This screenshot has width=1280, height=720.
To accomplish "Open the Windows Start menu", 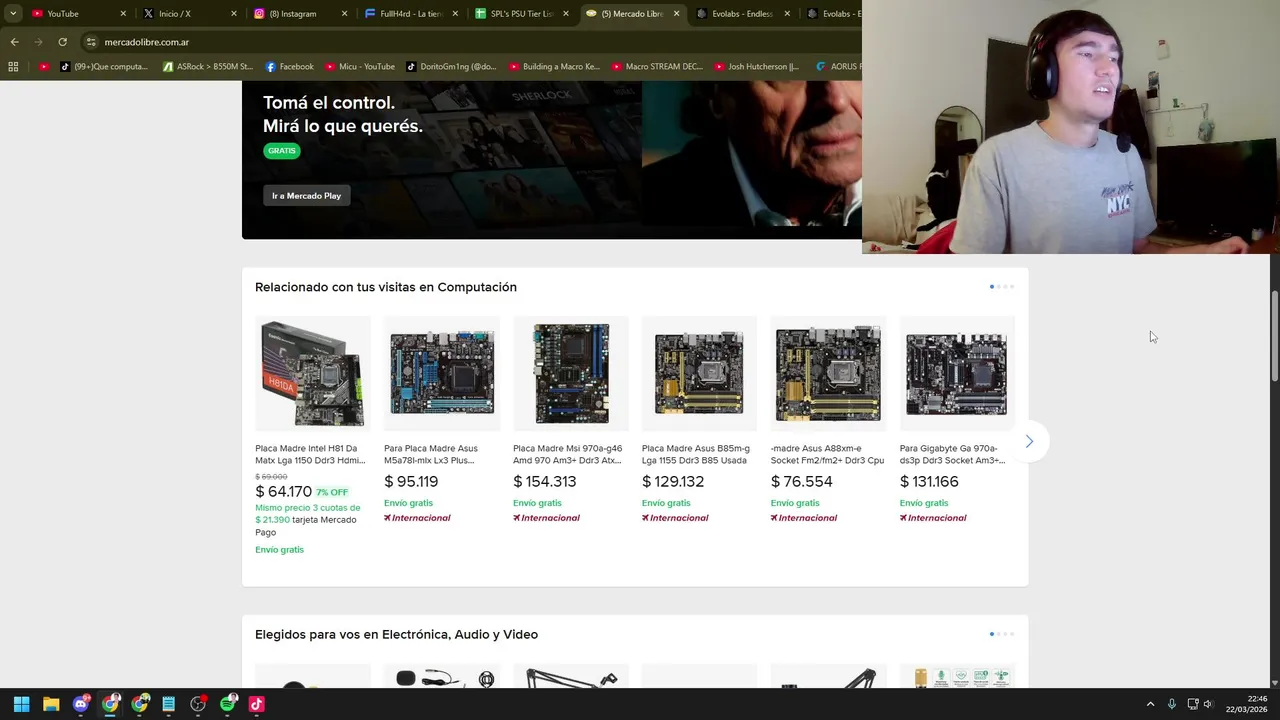I will (21, 704).
